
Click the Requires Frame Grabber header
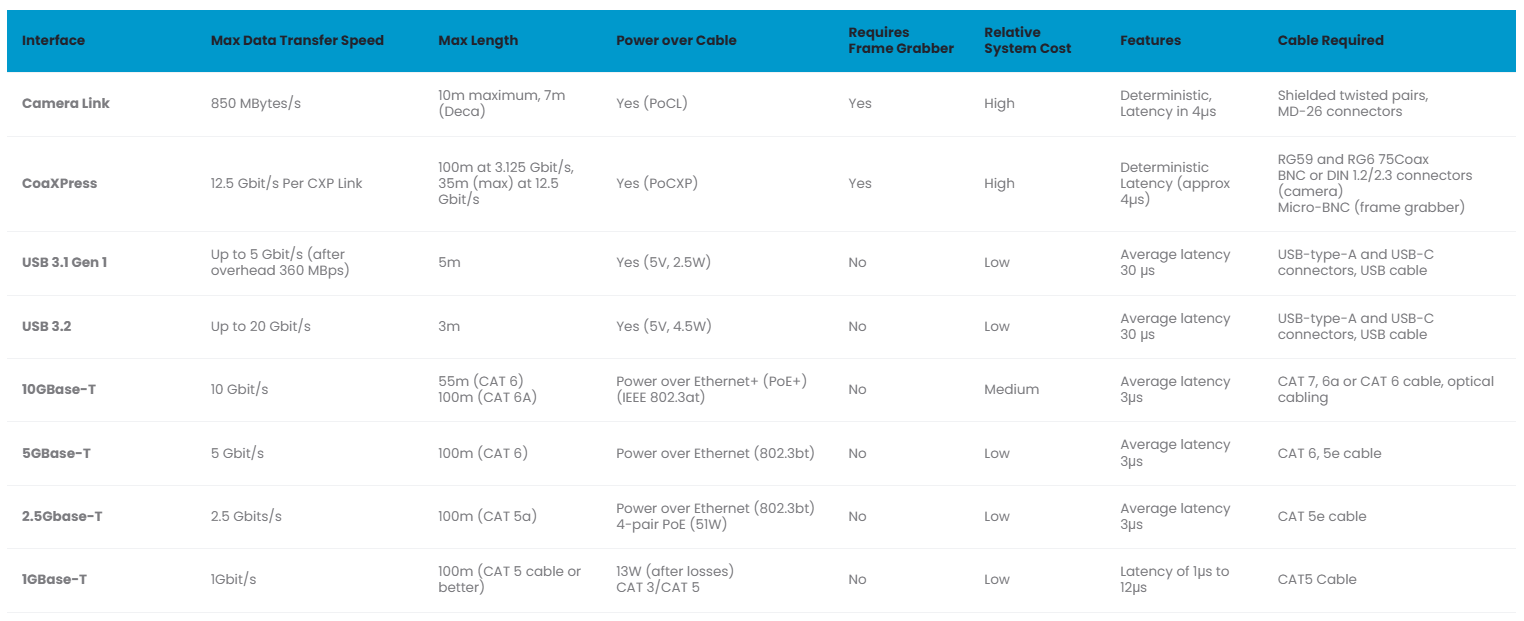(901, 41)
